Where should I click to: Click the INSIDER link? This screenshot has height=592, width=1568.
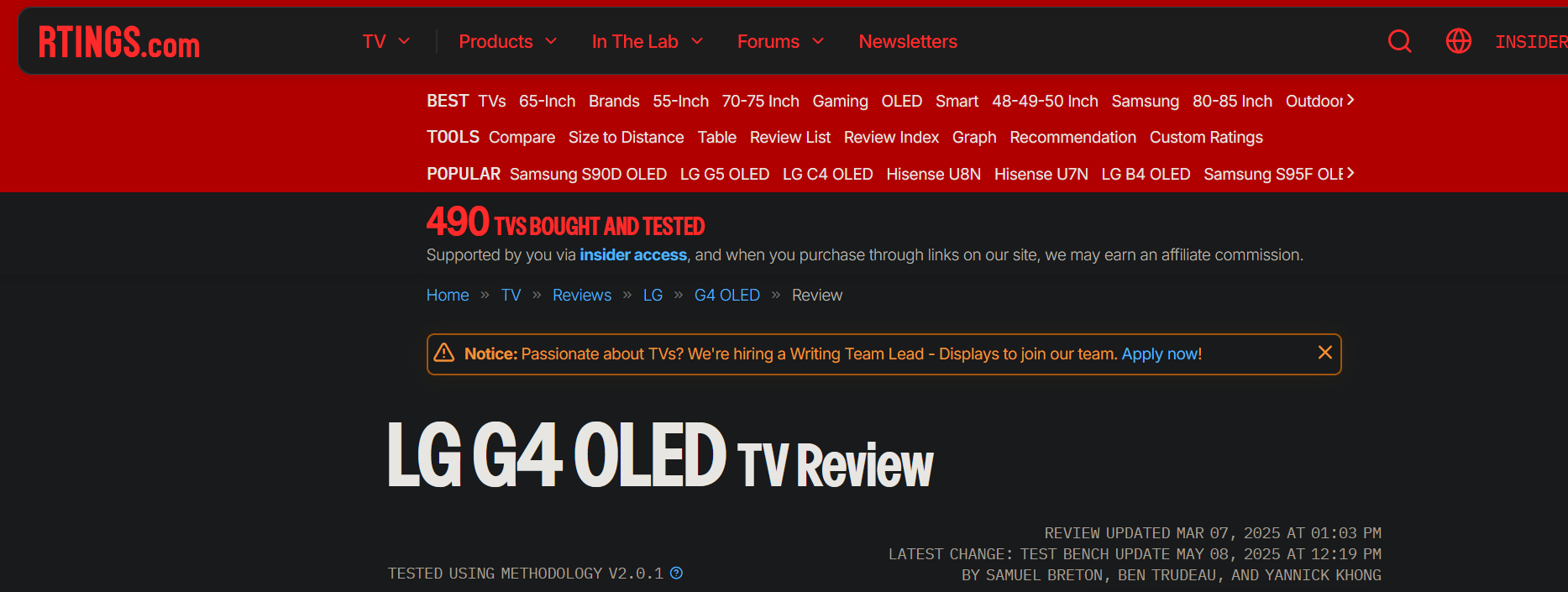[x=1531, y=41]
